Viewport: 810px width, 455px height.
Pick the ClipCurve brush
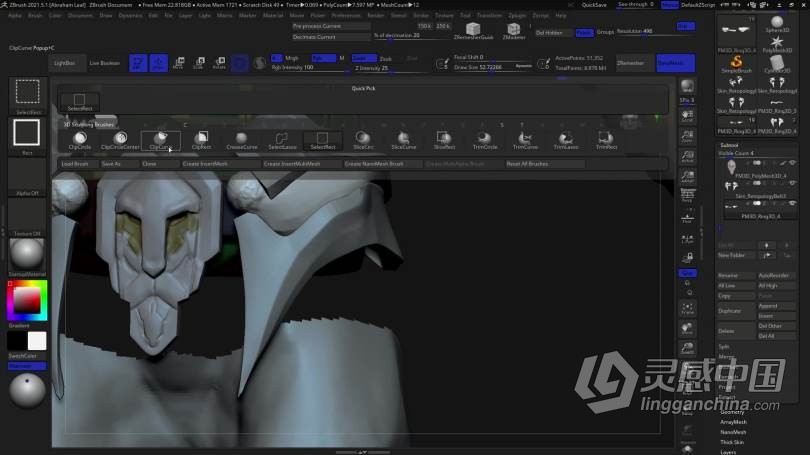160,140
